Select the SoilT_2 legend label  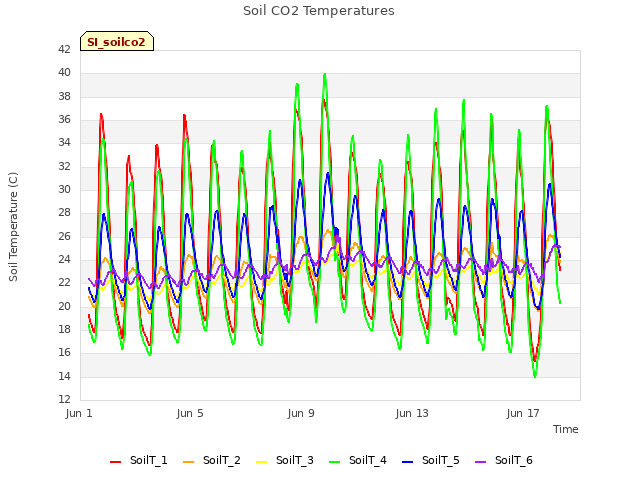point(222,460)
